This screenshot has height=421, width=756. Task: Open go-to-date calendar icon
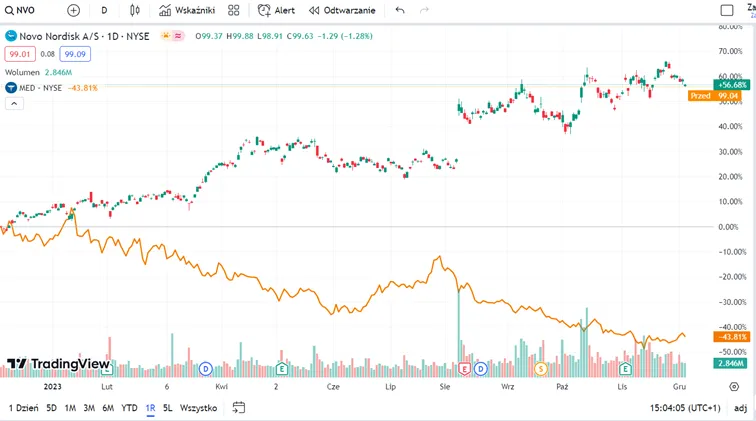click(x=239, y=407)
